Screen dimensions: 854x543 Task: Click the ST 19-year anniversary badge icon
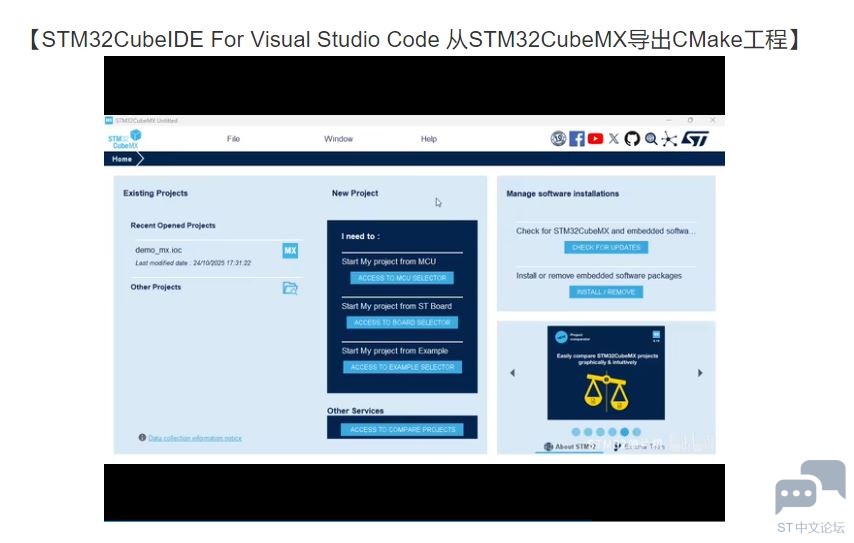coord(558,139)
